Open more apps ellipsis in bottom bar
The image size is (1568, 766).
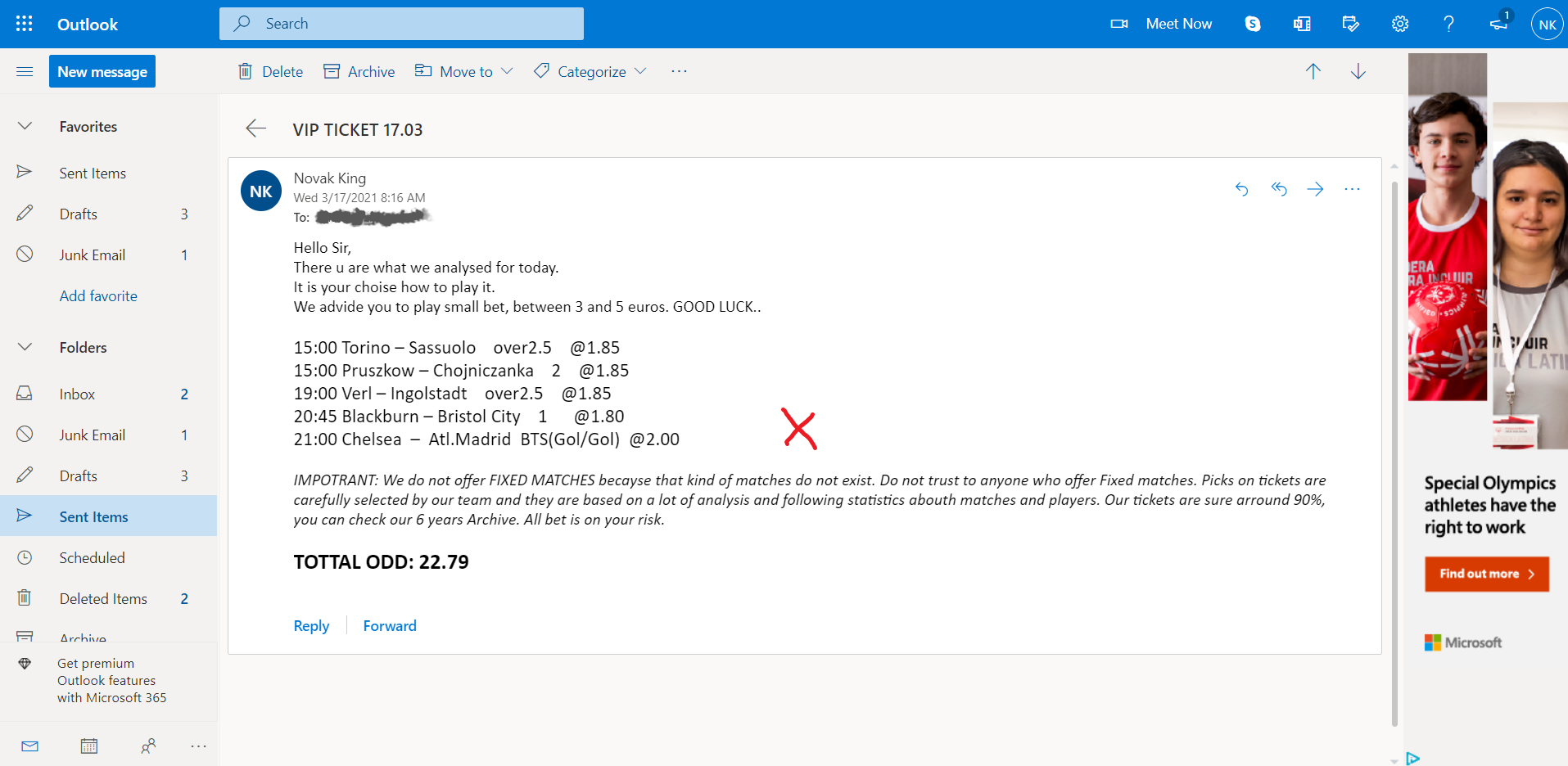199,746
